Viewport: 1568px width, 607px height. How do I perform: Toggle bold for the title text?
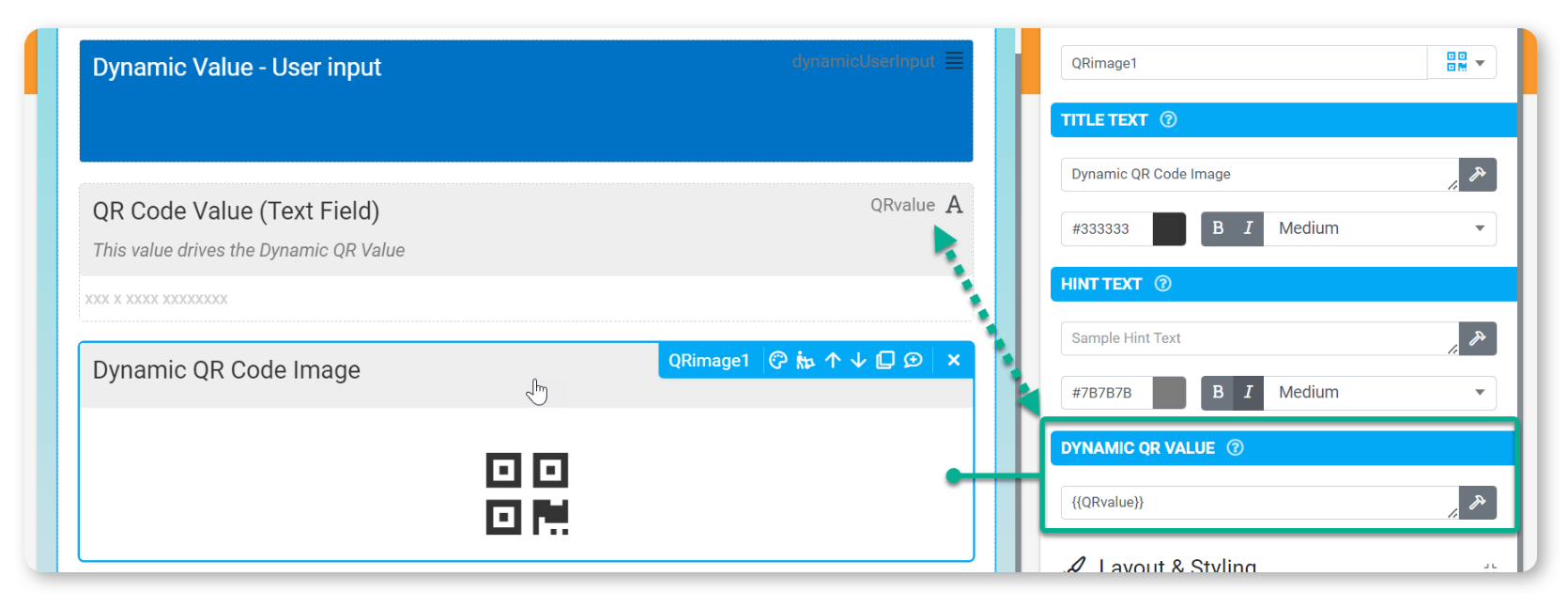pos(1218,228)
